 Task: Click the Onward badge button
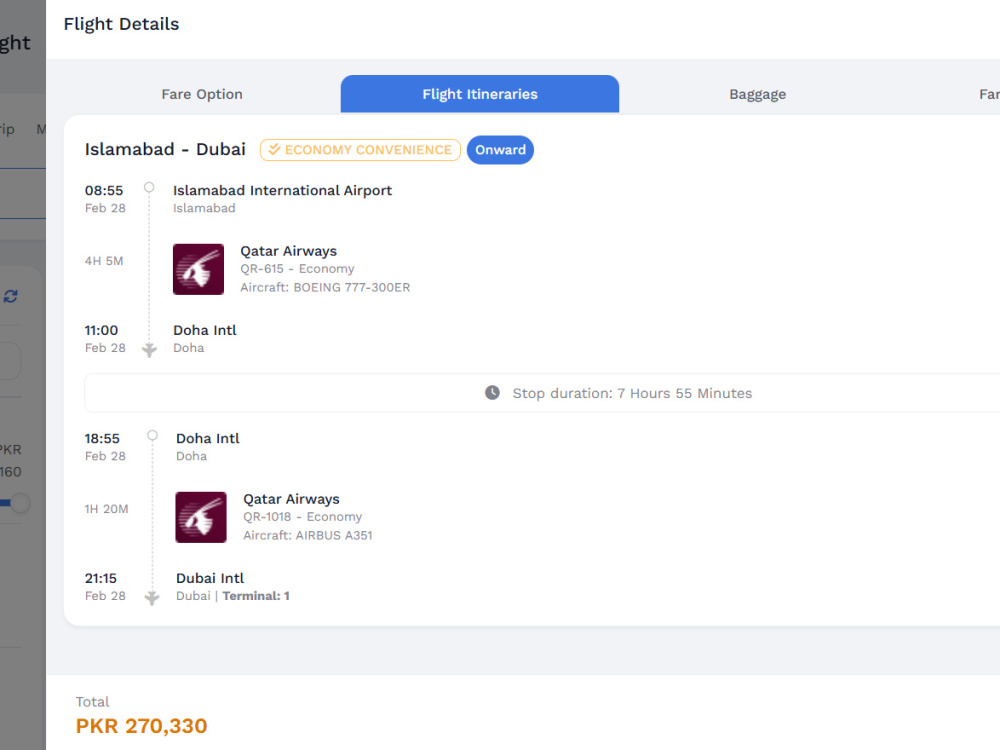tap(501, 150)
